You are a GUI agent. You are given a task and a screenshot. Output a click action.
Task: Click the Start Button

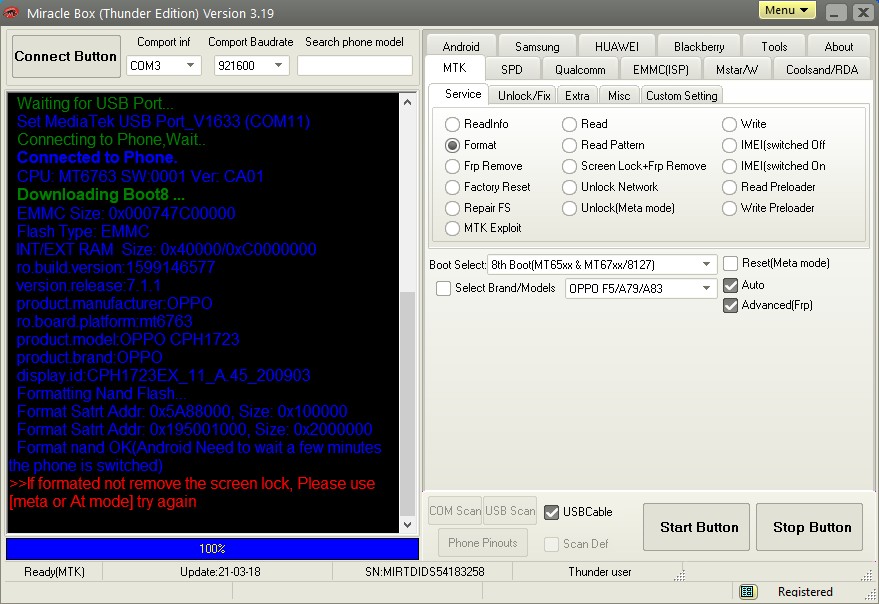696,527
